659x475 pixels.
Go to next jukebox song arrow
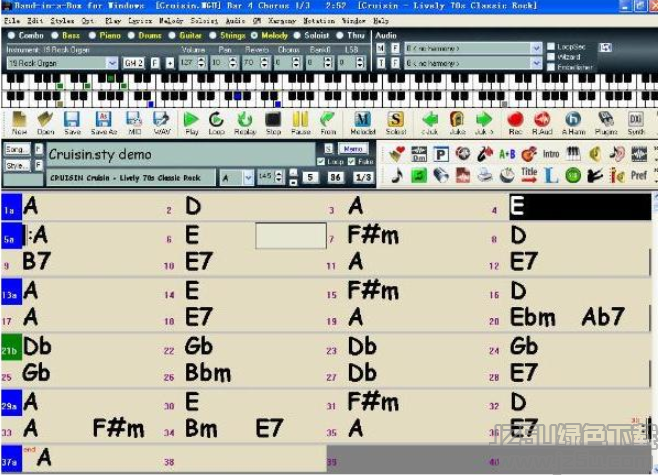[484, 123]
